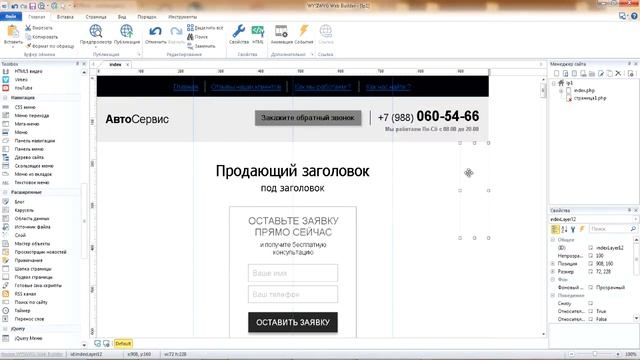Collapse the jQuery group in Toolbox
The height and width of the screenshot is (360, 640).
(5, 329)
